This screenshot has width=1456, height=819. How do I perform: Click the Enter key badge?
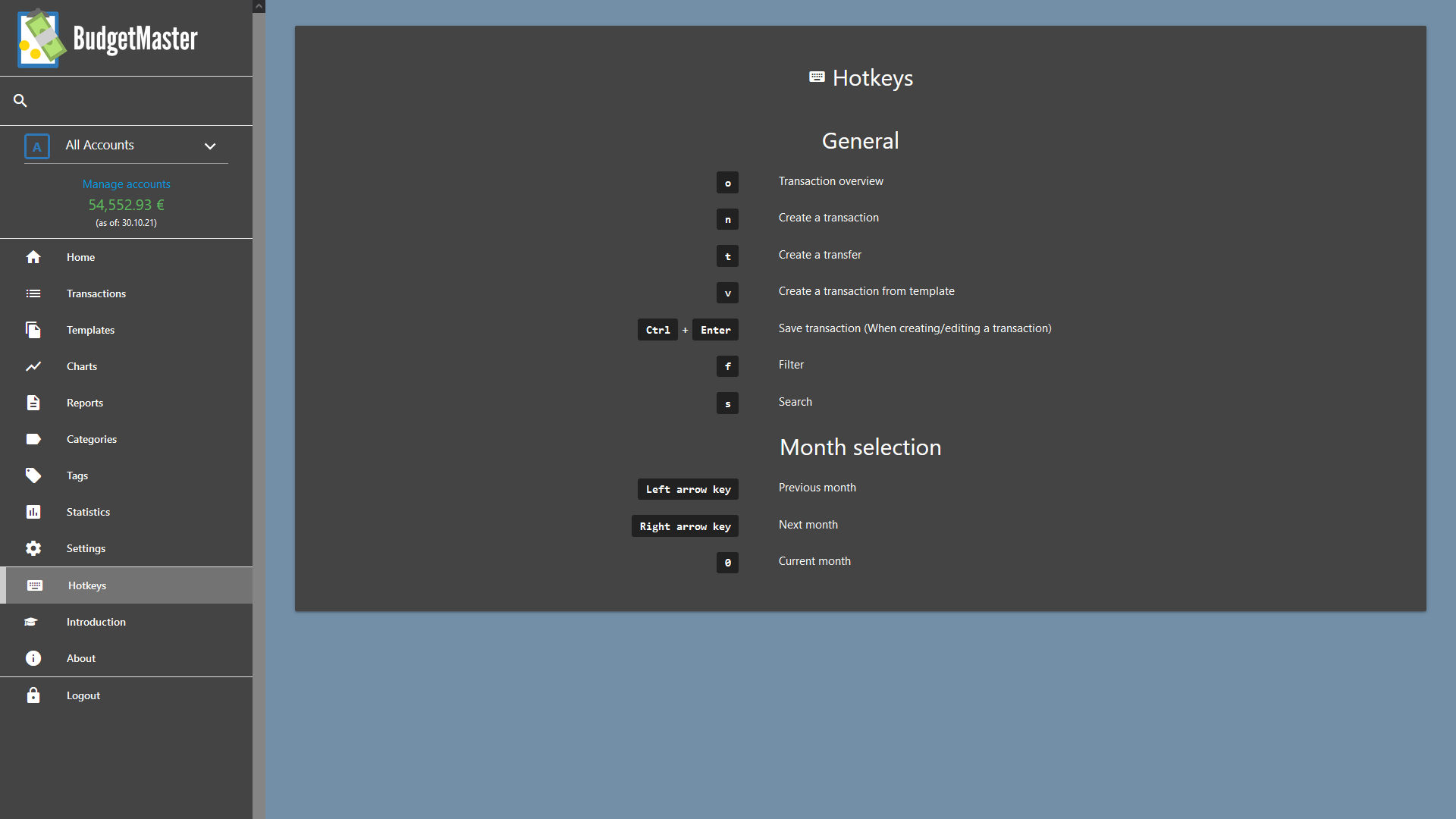pos(715,330)
